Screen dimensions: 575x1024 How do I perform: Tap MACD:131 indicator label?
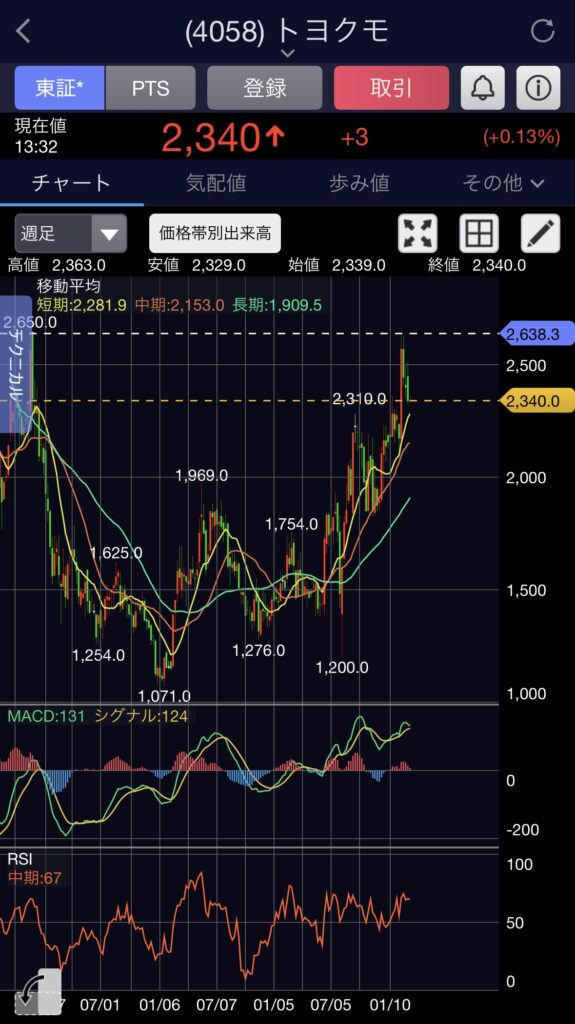tap(46, 716)
